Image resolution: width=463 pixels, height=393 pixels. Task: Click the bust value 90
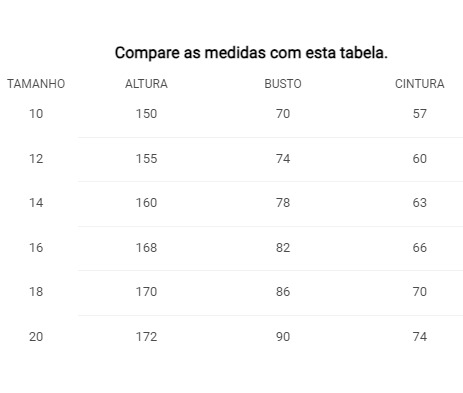[x=283, y=337]
